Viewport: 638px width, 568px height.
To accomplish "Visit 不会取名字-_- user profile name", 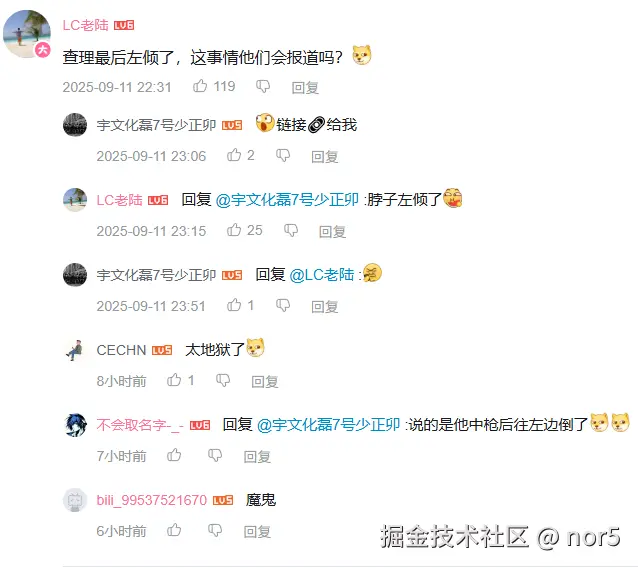I will click(140, 425).
